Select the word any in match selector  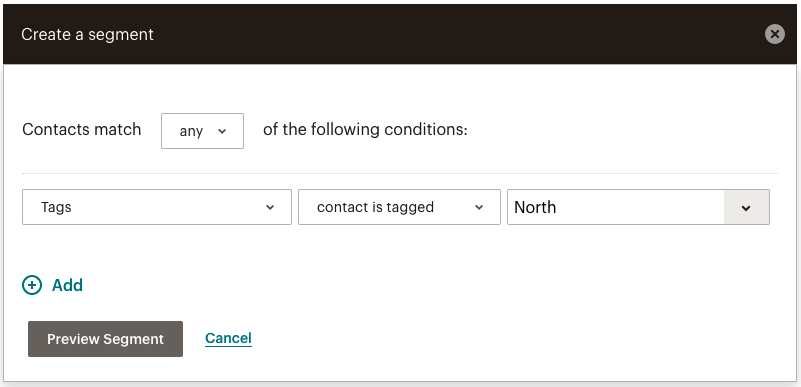(x=191, y=132)
